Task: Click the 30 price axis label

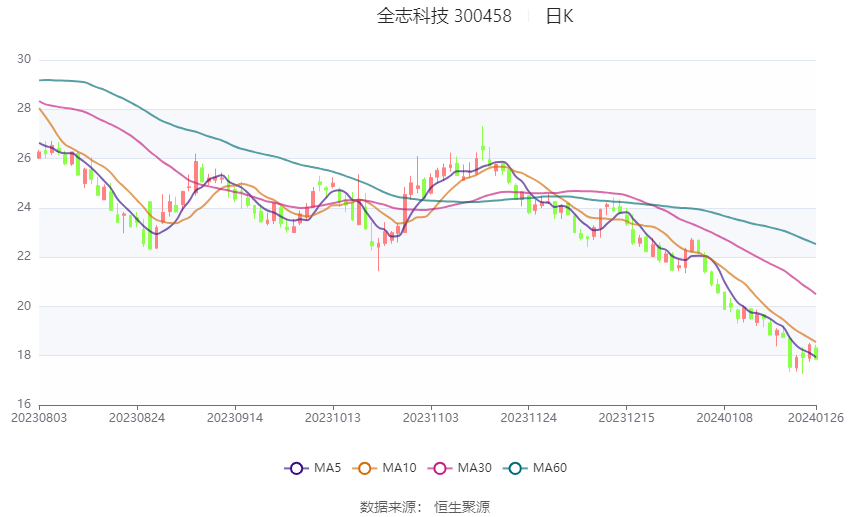Action: click(24, 59)
